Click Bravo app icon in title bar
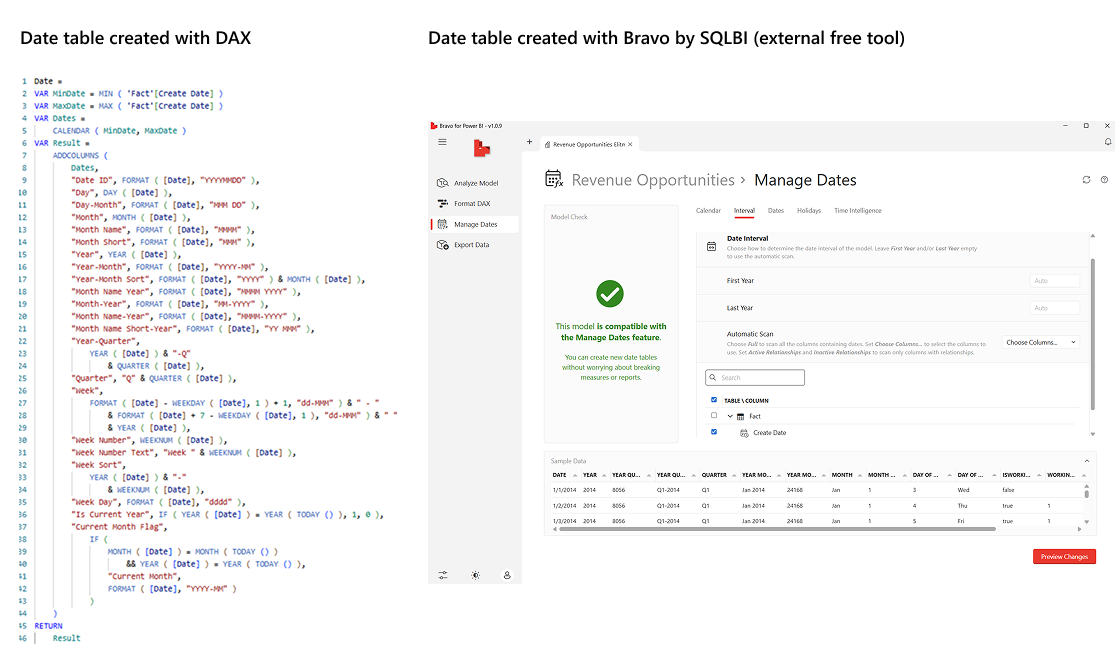This screenshot has height=669, width=1115. [x=434, y=126]
